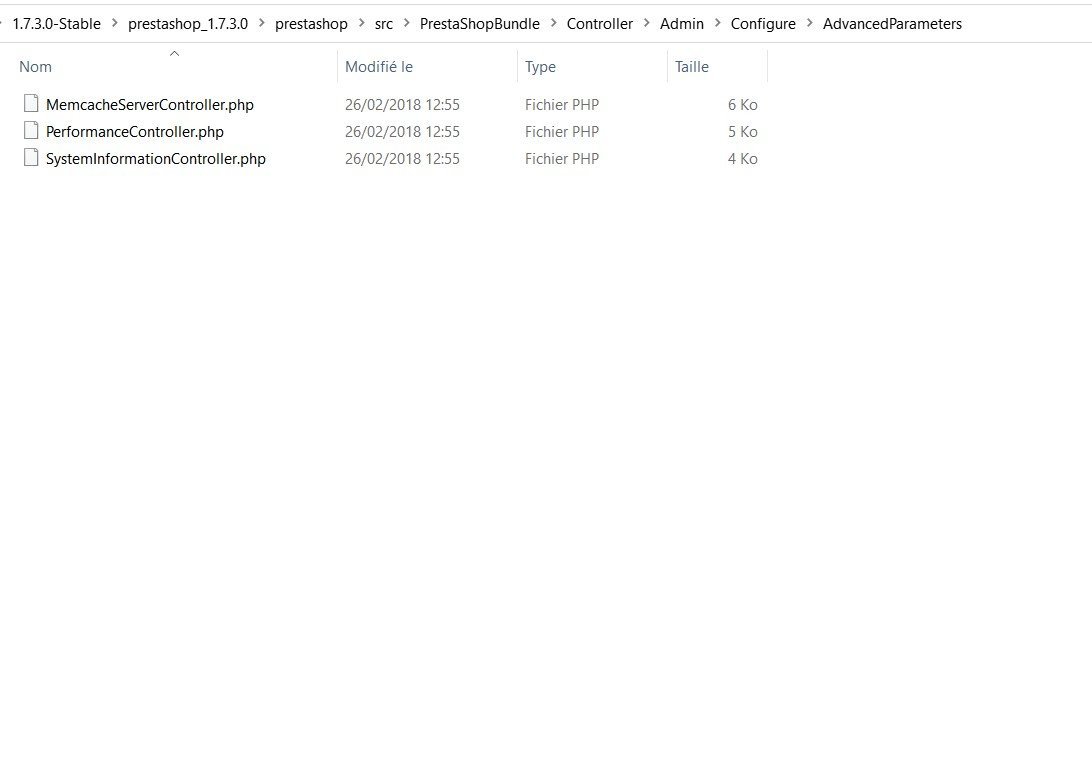The width and height of the screenshot is (1092, 784).
Task: Go to 1.7.3.0-Stable in breadcrumb
Action: [x=56, y=24]
